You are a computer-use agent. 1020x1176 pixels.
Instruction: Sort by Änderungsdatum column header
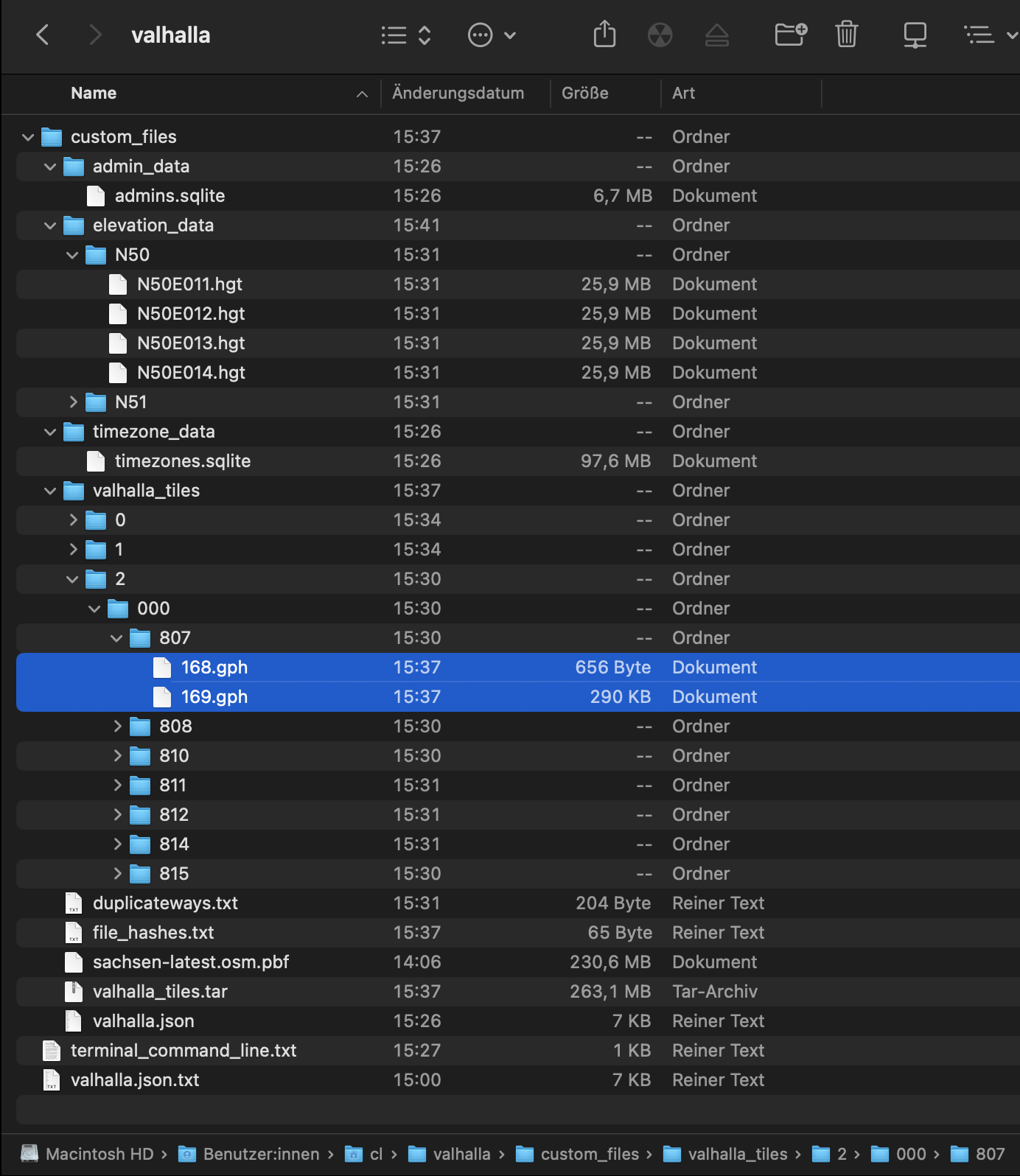458,94
